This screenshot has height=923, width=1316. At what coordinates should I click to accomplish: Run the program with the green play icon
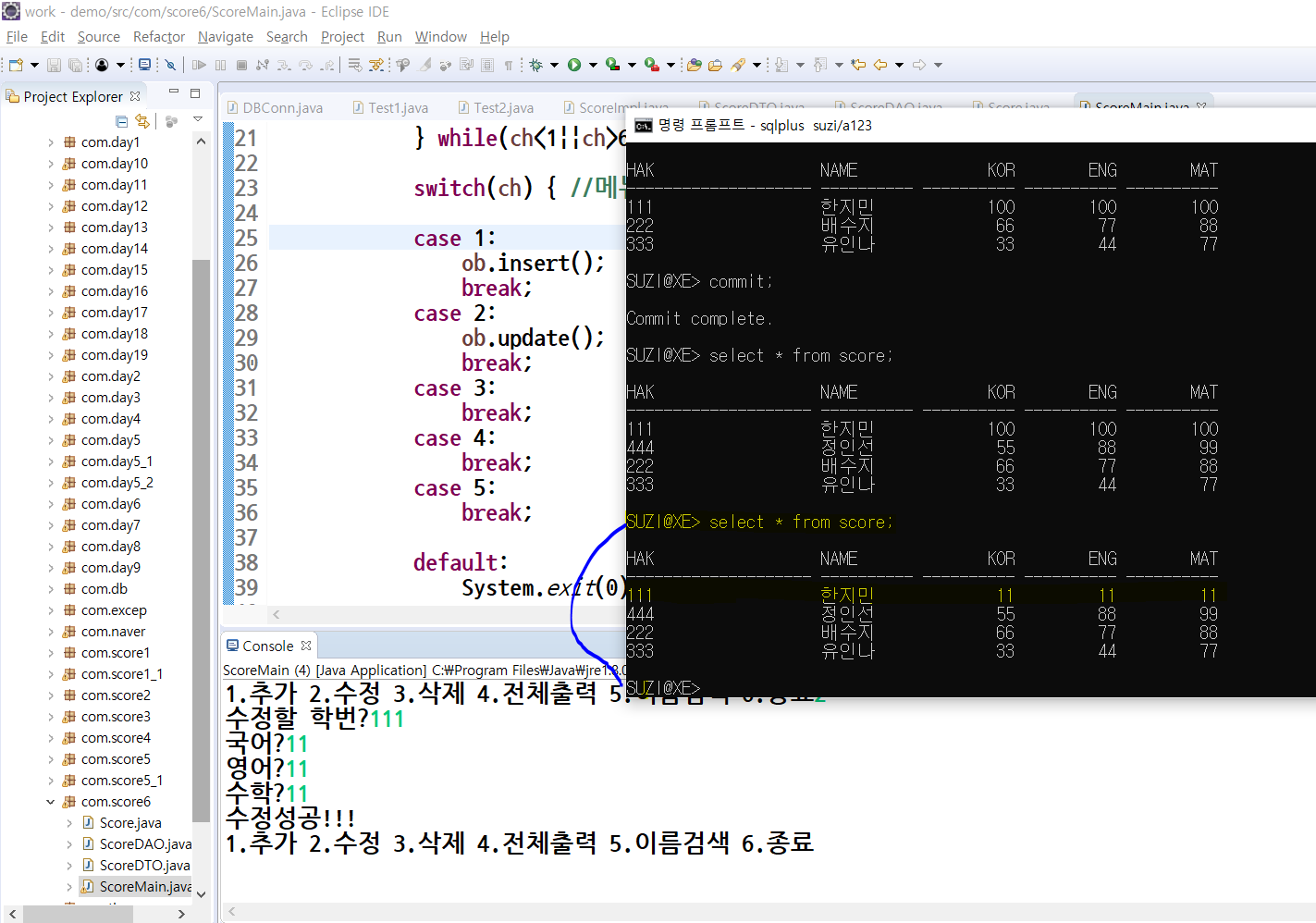tap(574, 65)
